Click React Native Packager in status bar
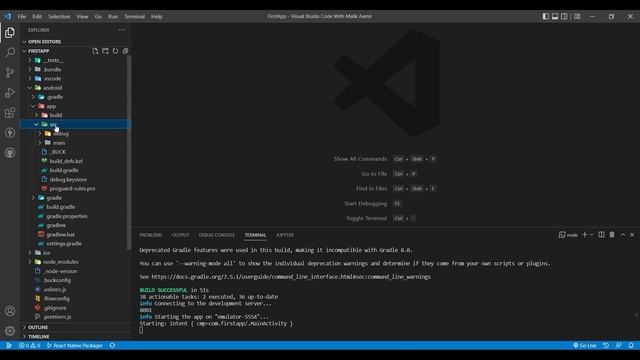This screenshot has height=360, width=640. click(x=75, y=345)
